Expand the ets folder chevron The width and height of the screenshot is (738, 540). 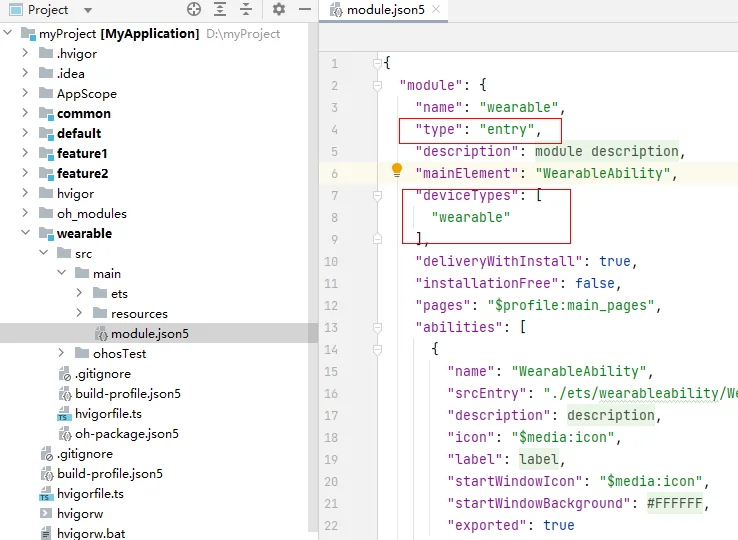click(79, 293)
